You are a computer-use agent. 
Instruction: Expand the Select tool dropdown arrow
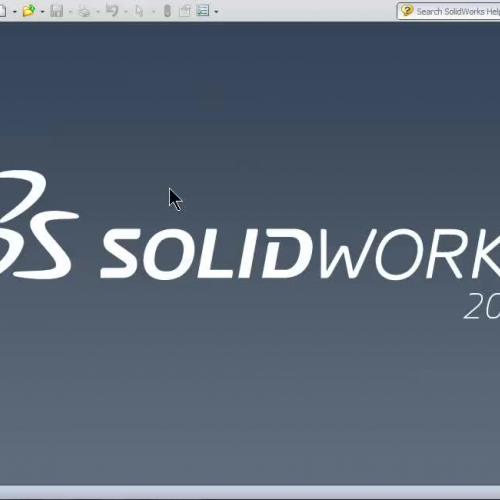tap(153, 12)
